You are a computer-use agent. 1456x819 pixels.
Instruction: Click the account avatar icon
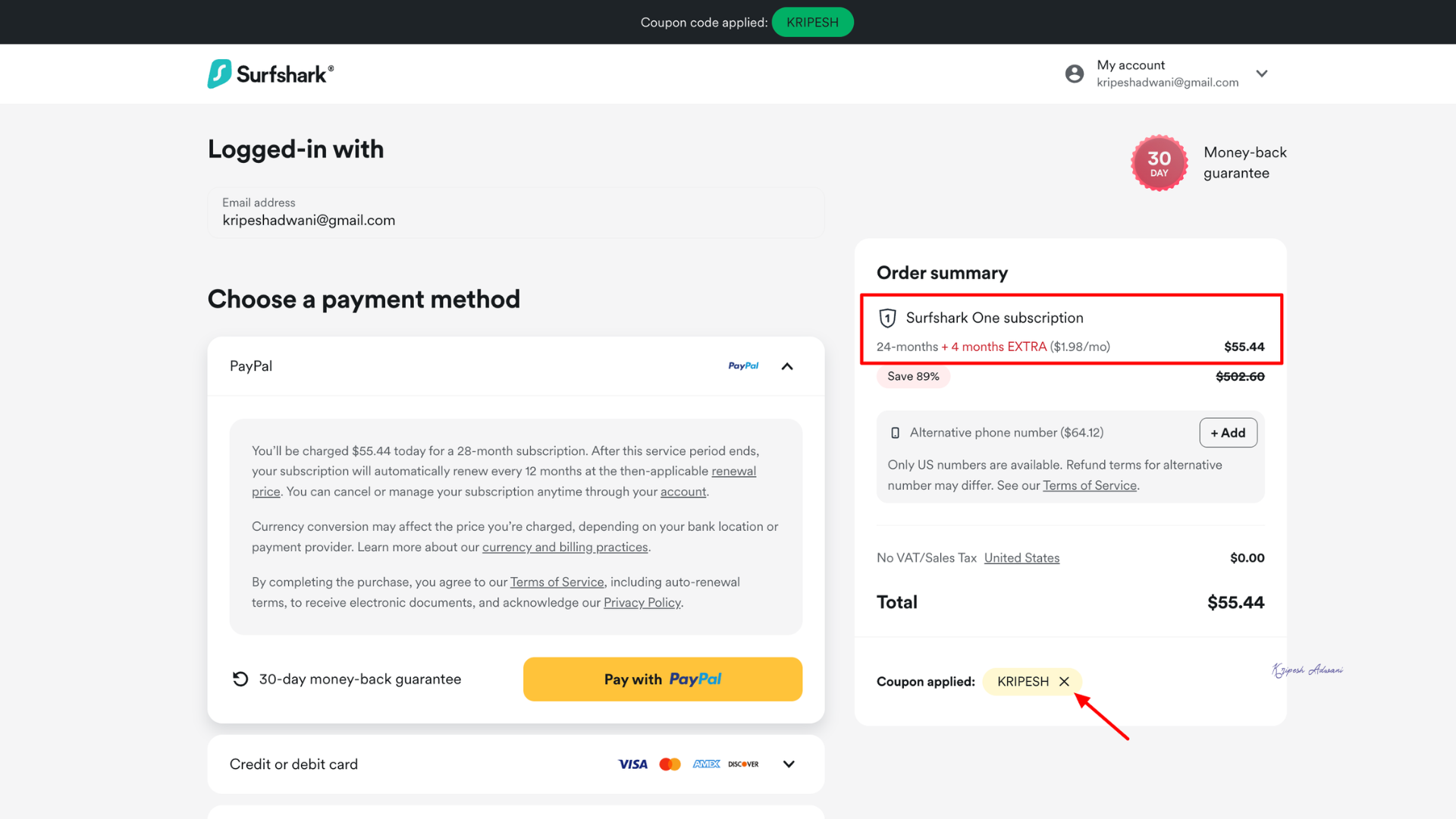(1074, 74)
